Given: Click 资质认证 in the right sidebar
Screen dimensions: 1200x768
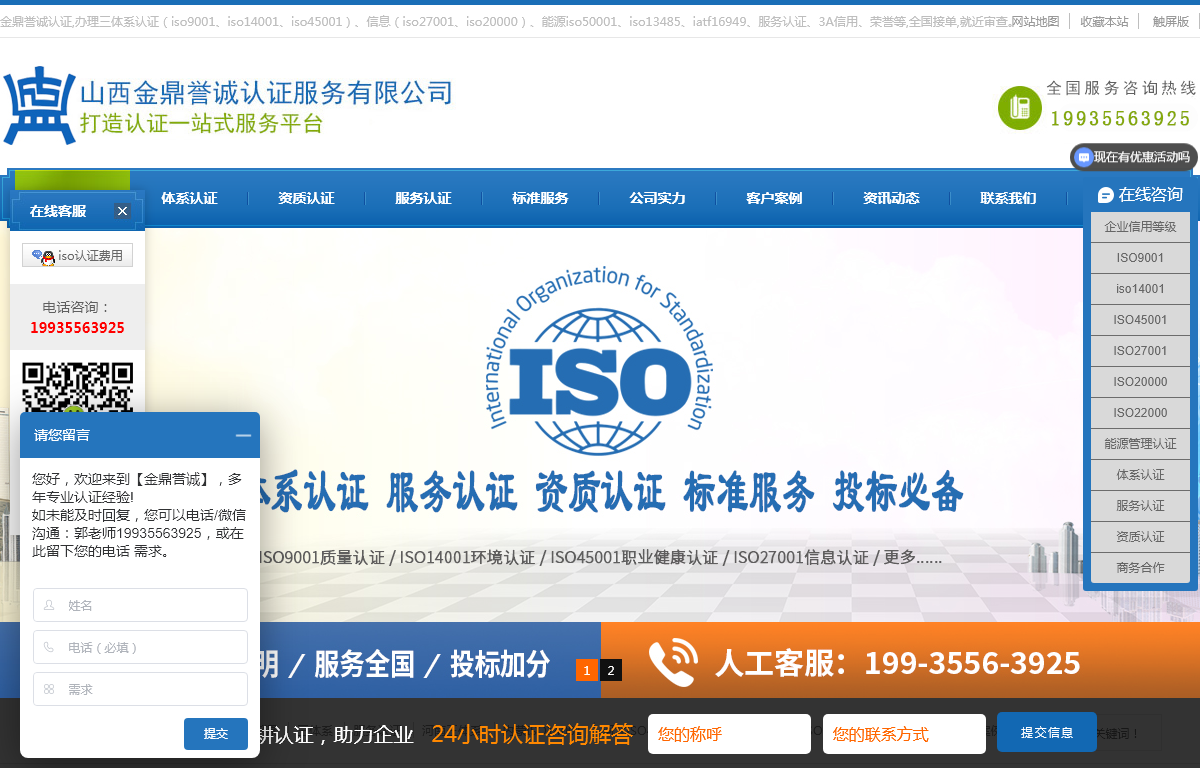Looking at the screenshot, I should (x=1140, y=537).
